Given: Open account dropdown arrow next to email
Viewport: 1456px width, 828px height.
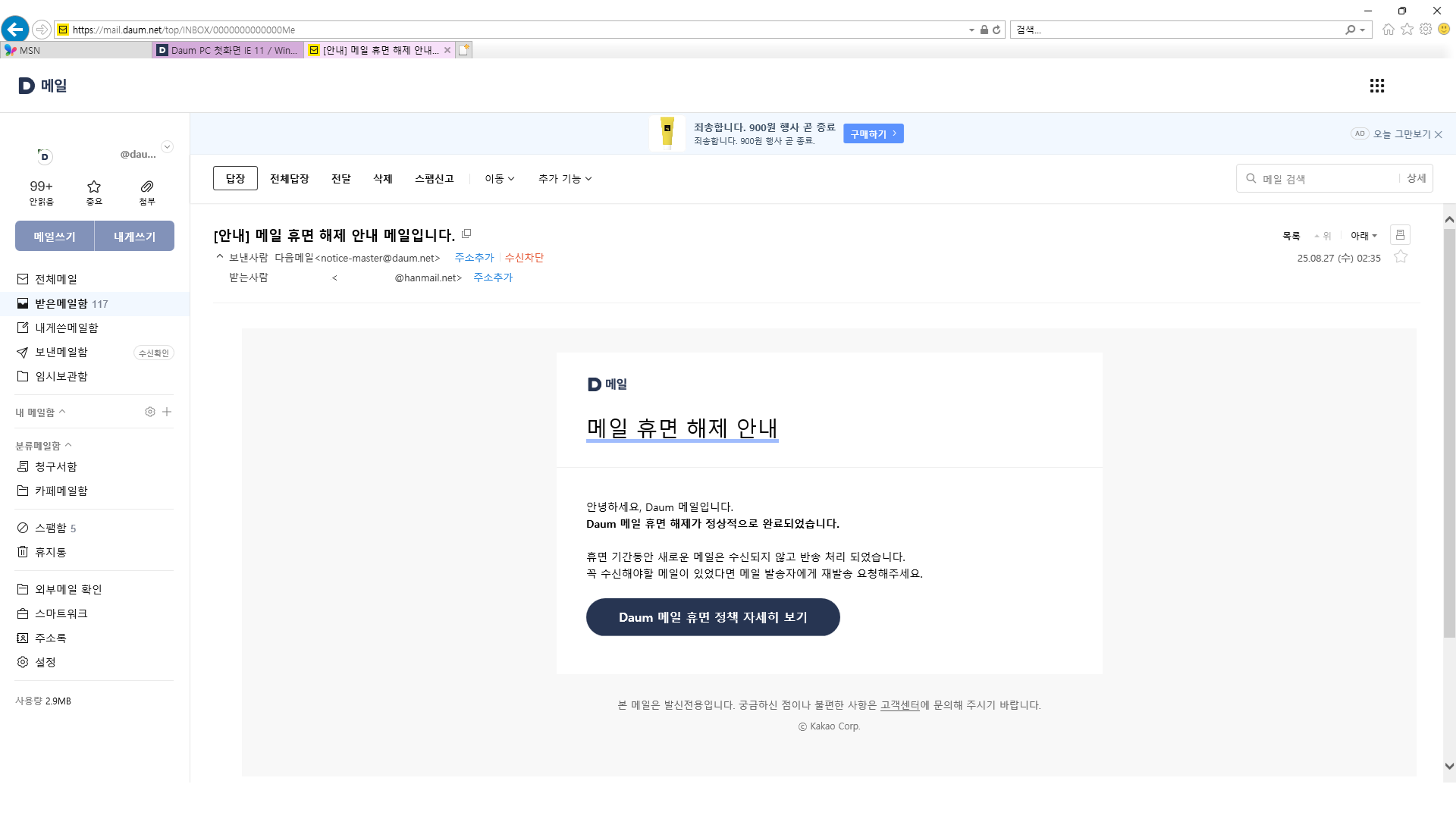Looking at the screenshot, I should point(167,147).
